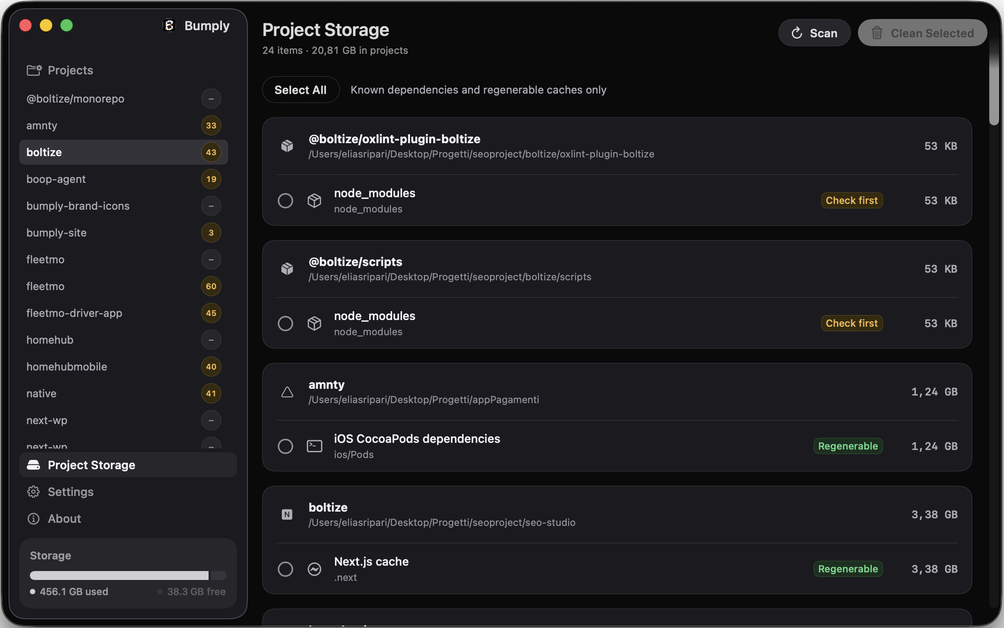Click Regenerable tag on iOS CocoaPods dependencies
1004x628 pixels.
[848, 446]
